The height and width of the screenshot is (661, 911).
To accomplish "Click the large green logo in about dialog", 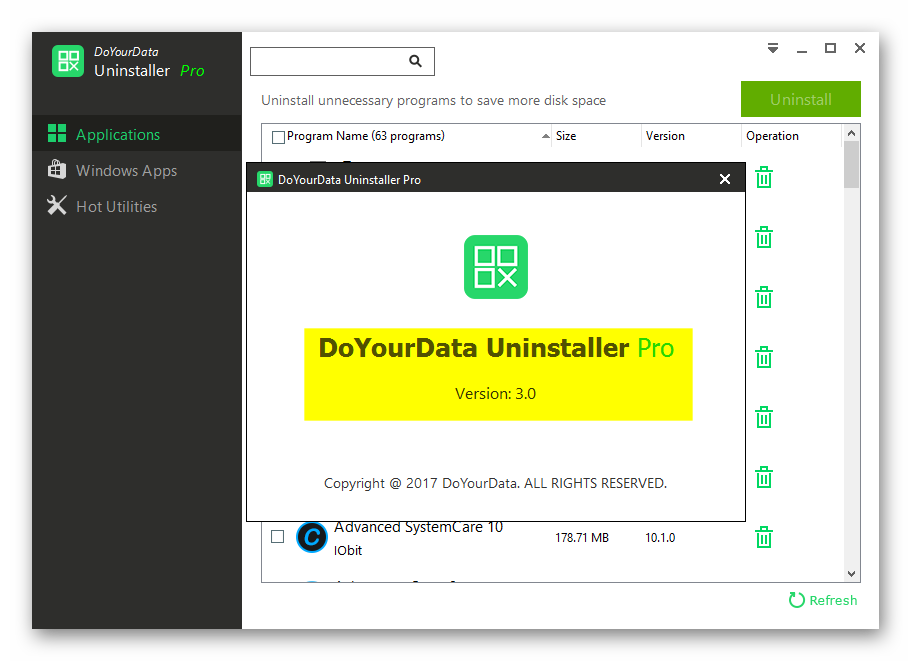I will tap(496, 267).
